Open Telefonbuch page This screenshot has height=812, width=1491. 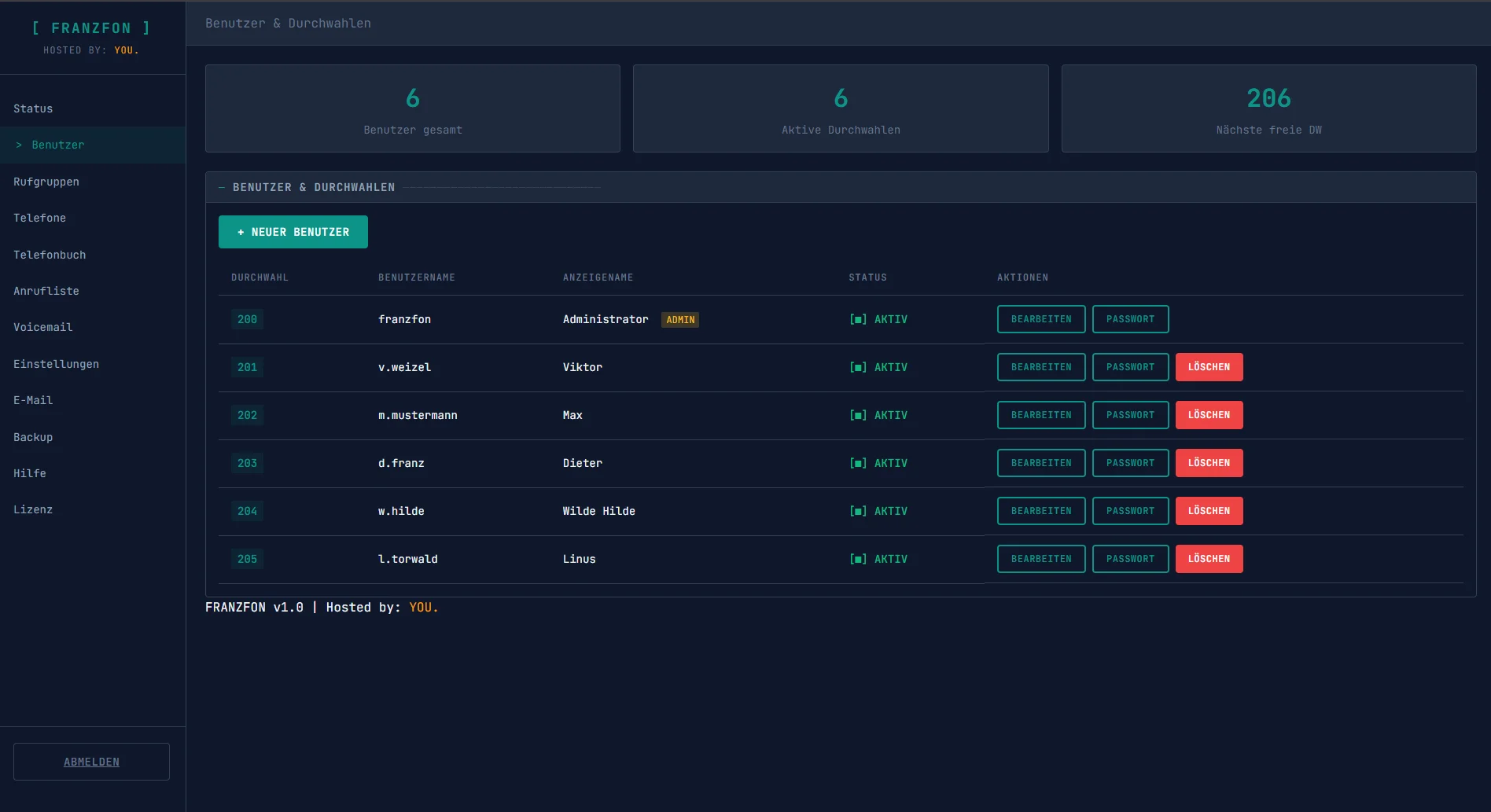(x=50, y=255)
